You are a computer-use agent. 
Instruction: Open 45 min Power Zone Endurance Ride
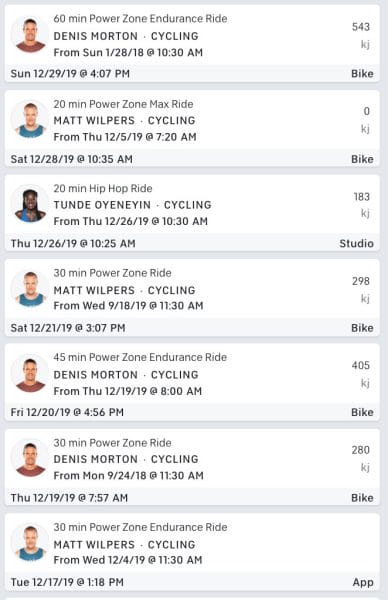tap(140, 357)
